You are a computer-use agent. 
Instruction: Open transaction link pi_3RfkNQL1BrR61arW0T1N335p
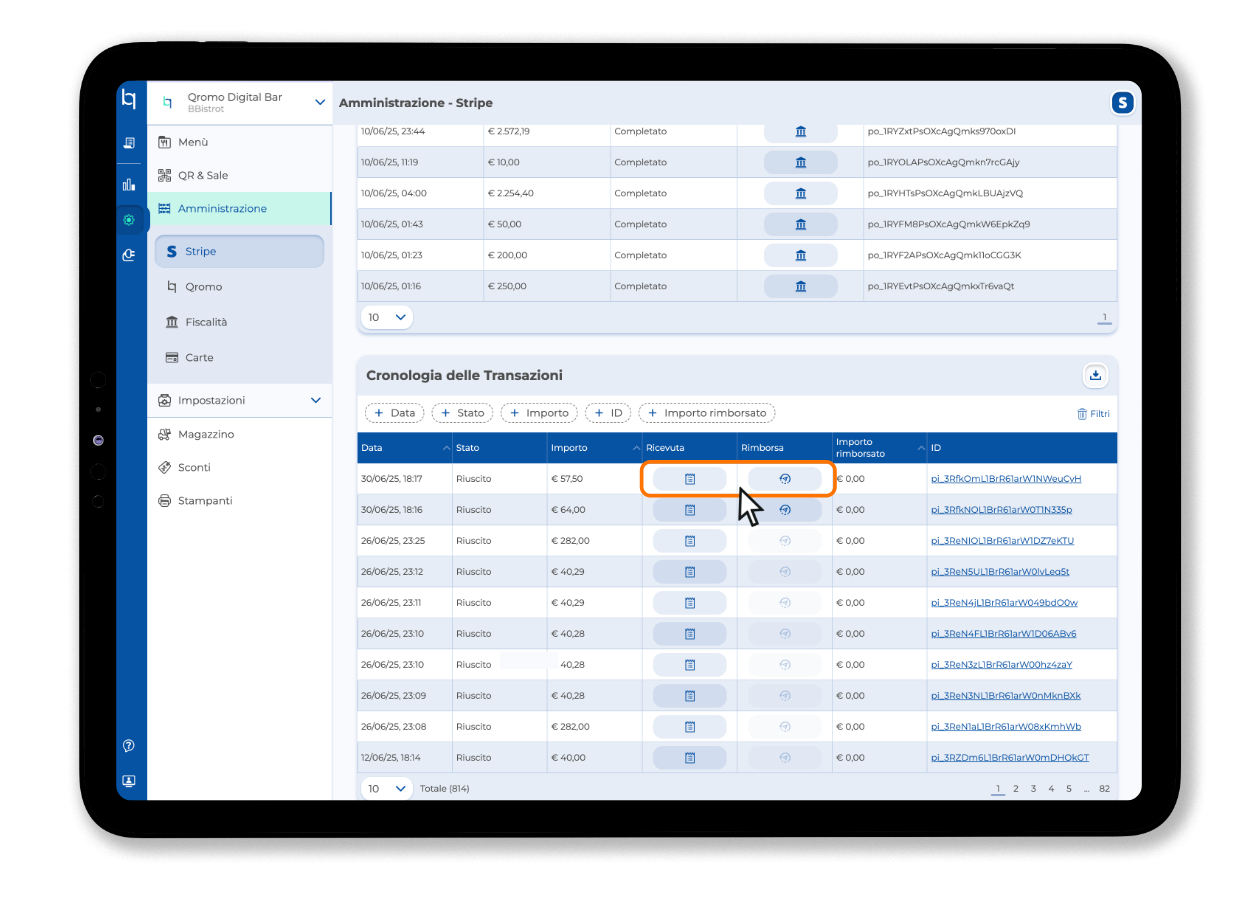[1001, 510]
